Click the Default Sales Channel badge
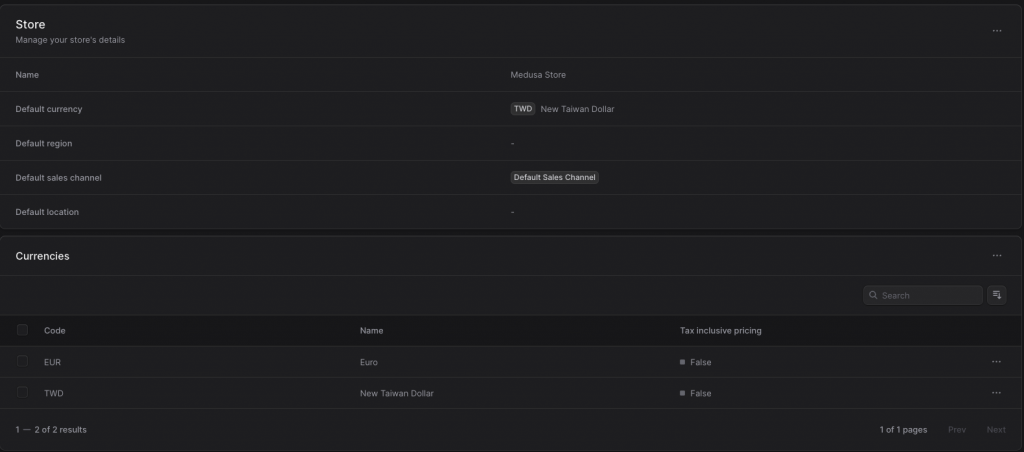Viewport: 1024px width, 452px height. [554, 178]
